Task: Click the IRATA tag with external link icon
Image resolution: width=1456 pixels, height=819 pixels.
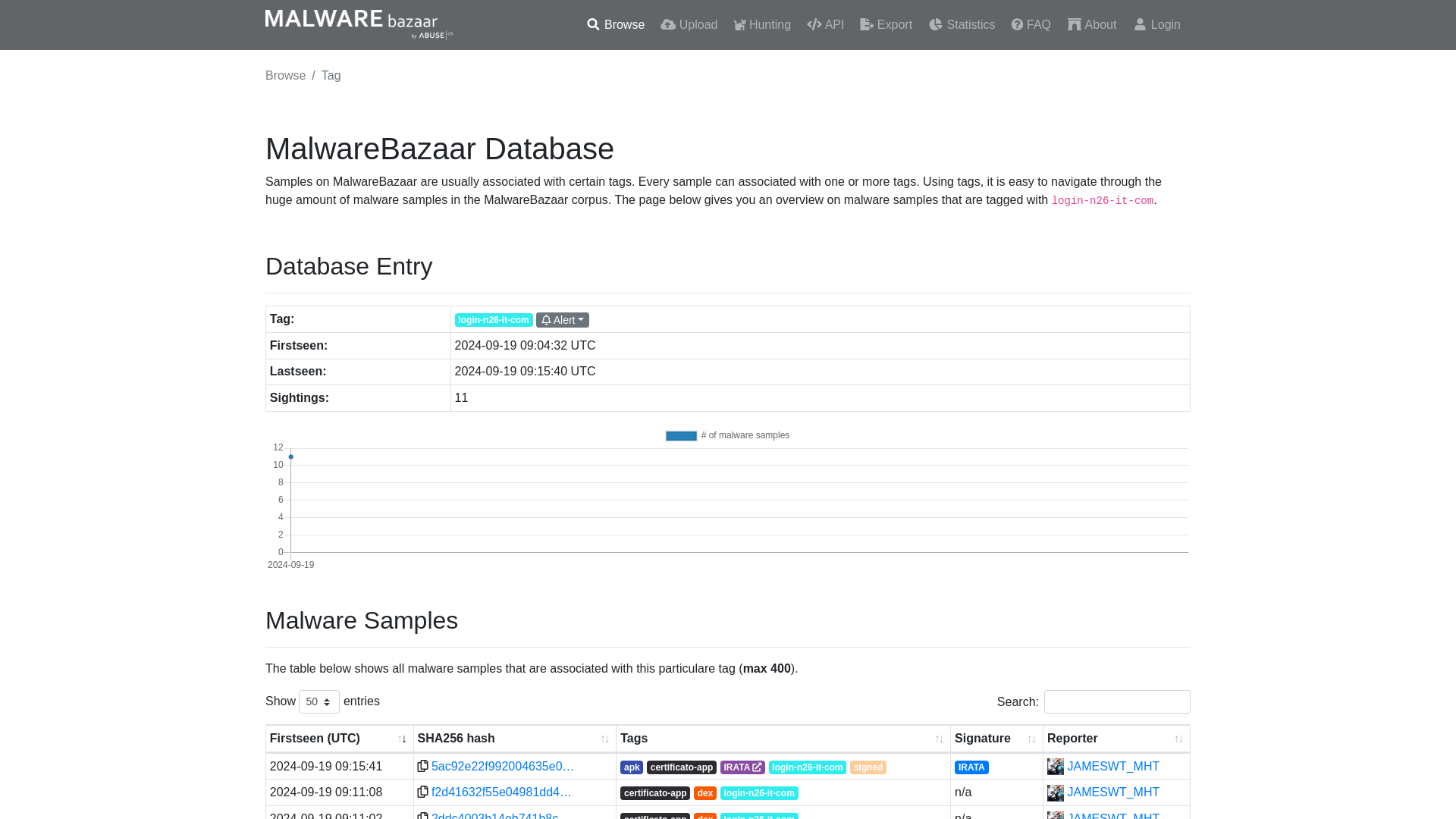Action: coord(742,767)
